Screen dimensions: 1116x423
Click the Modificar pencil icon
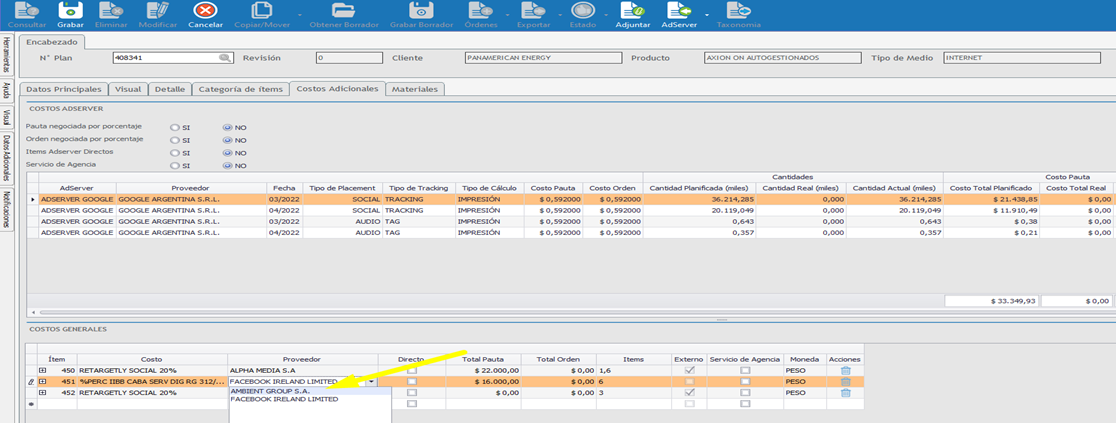tap(158, 11)
